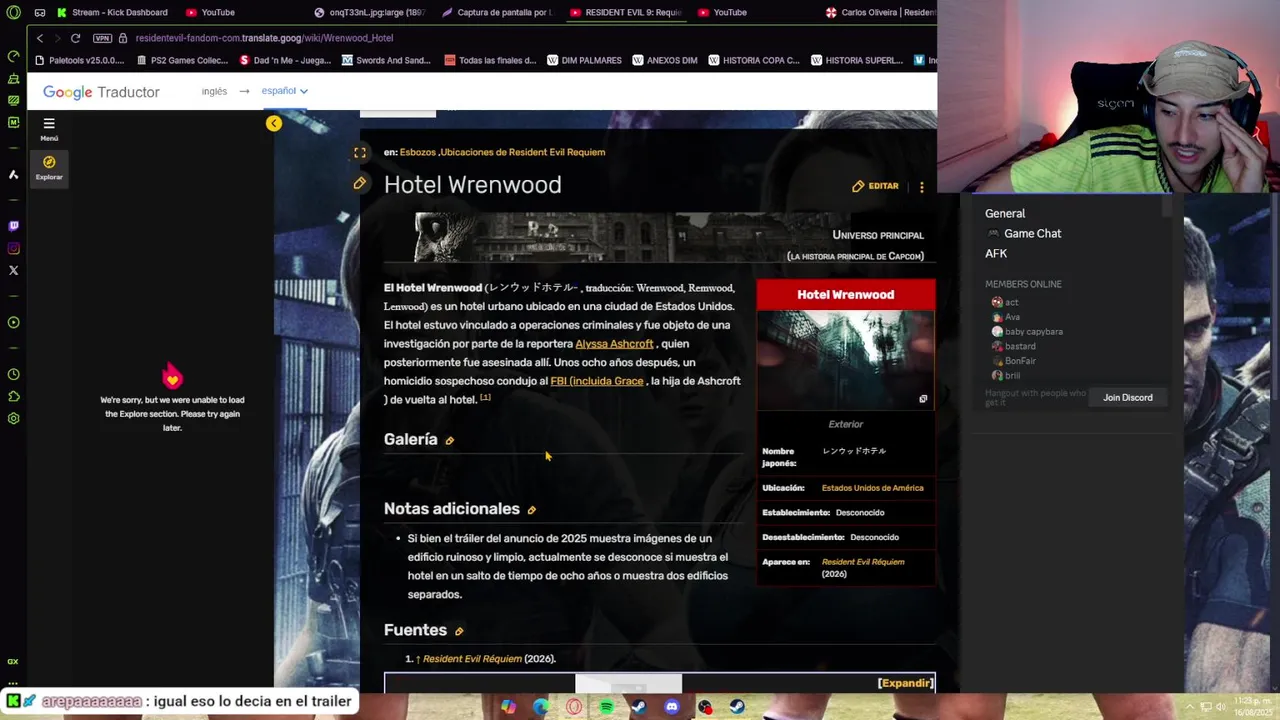The height and width of the screenshot is (720, 1280).
Task: Open Resident Evil Requiem infobox link
Action: click(x=863, y=562)
